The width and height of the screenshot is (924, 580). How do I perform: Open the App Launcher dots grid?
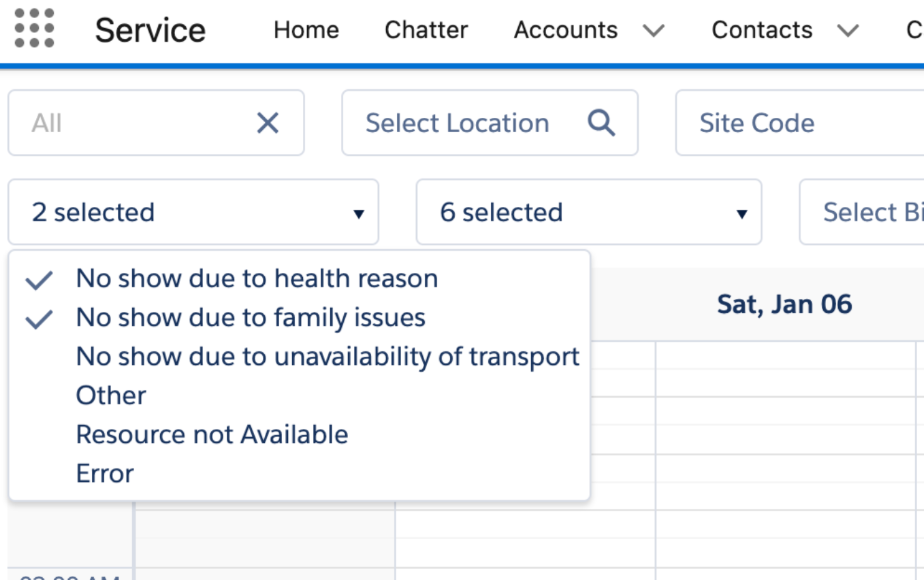[35, 29]
